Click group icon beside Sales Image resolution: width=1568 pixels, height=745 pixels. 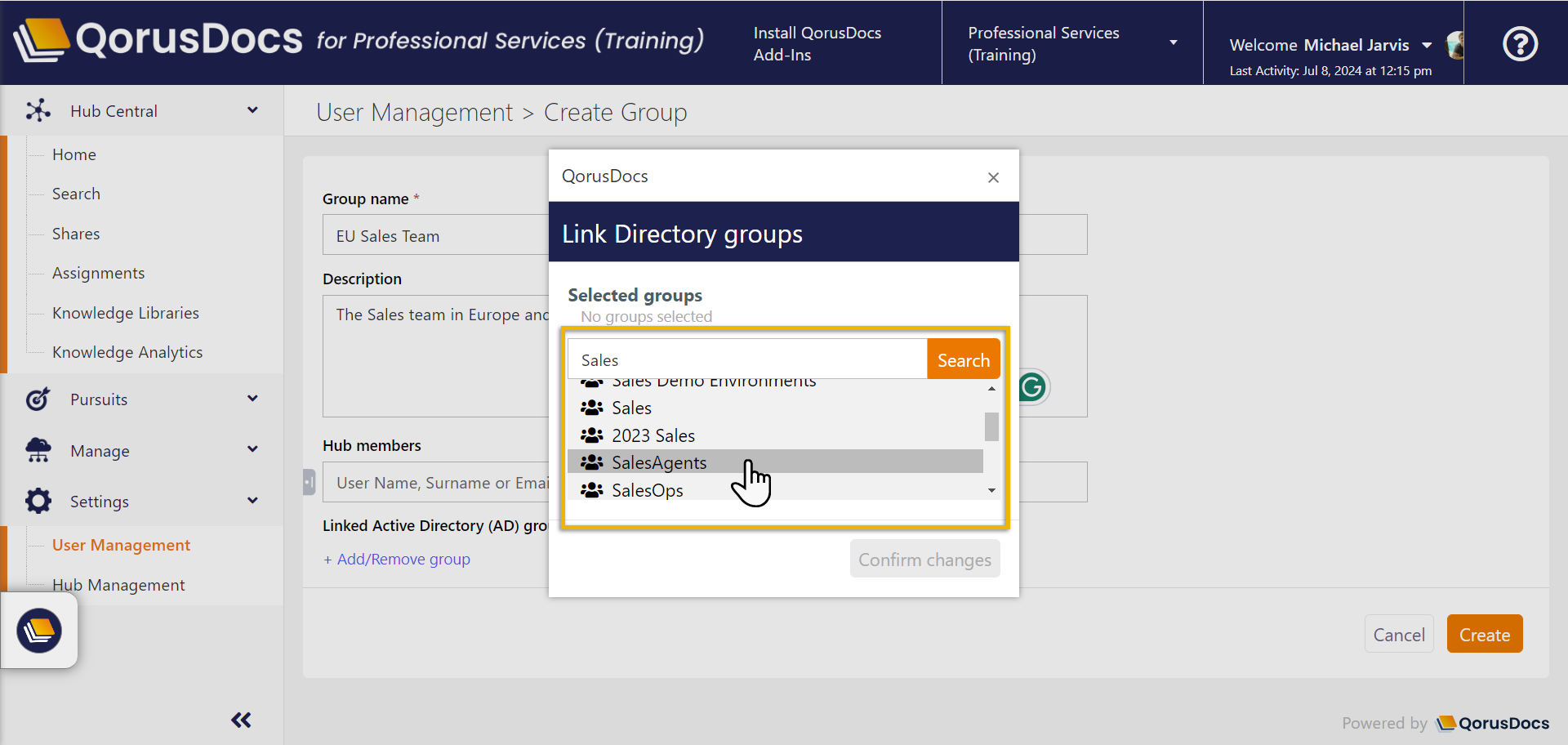pos(591,407)
